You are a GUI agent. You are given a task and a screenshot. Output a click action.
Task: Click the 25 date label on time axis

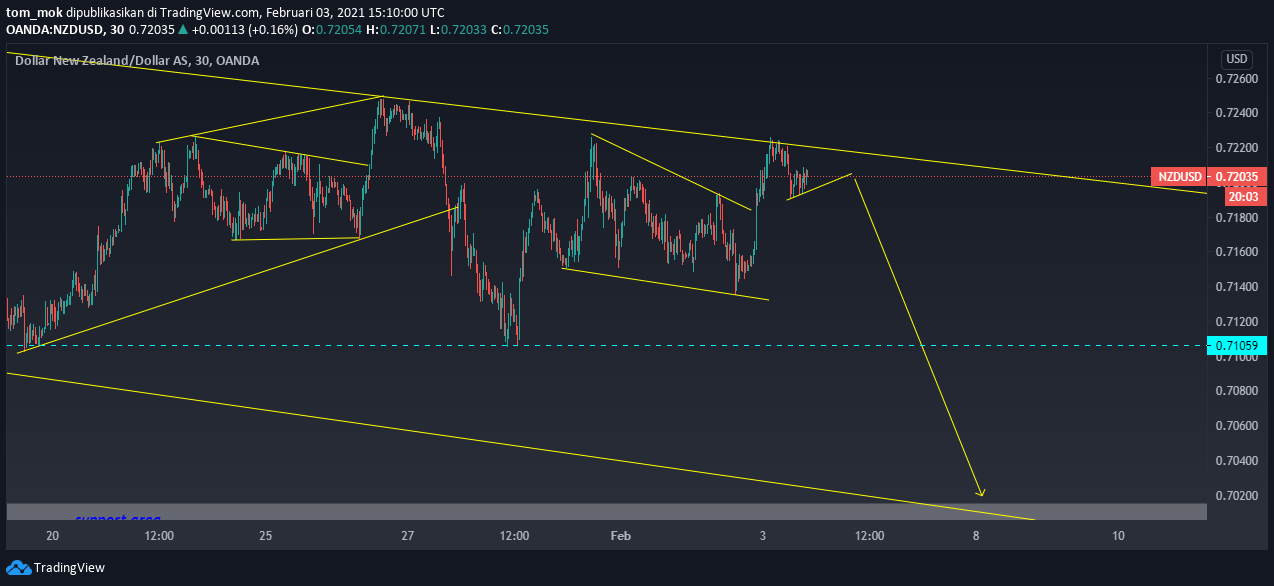[x=266, y=536]
